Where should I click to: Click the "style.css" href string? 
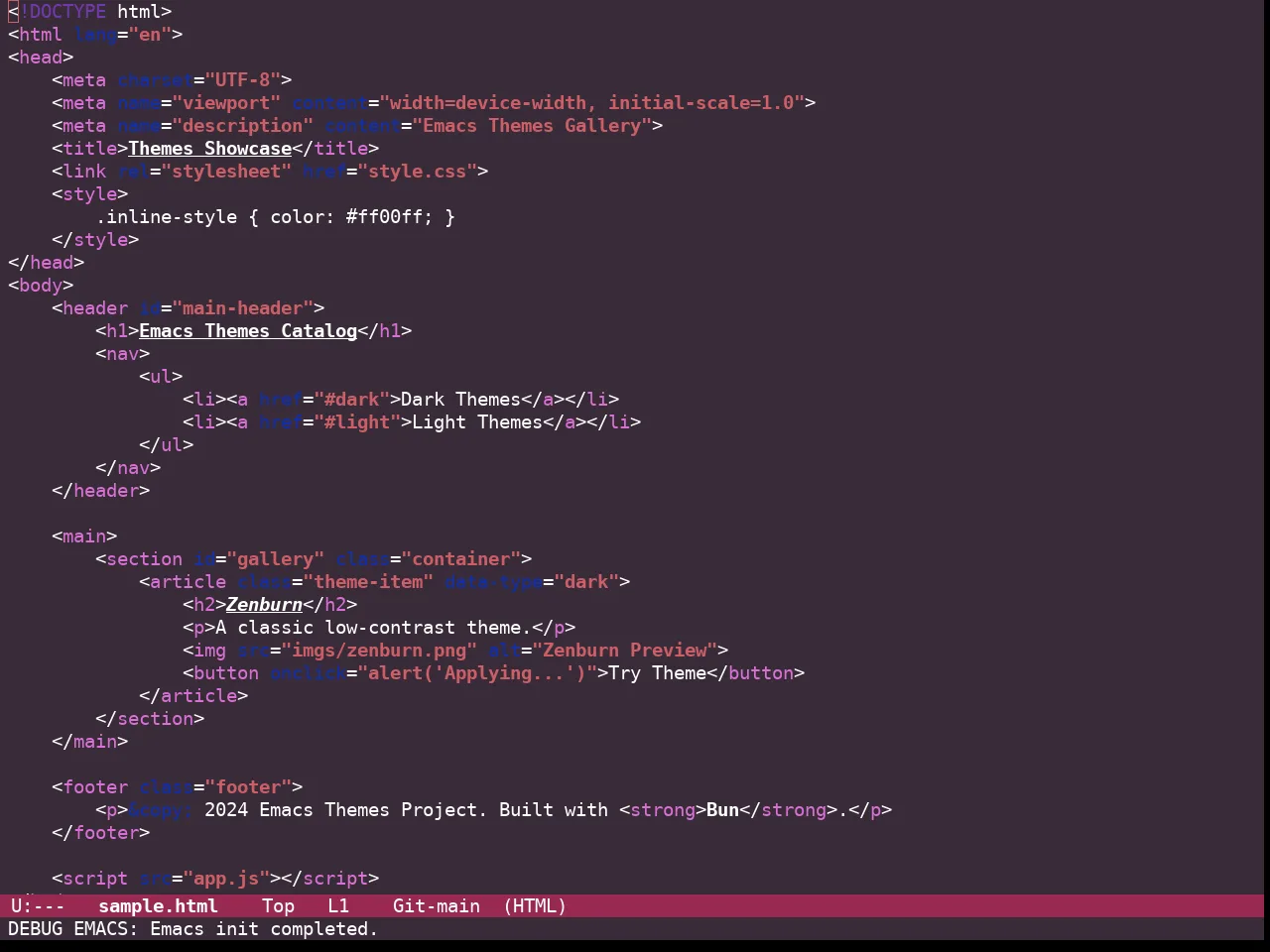pyautogui.click(x=418, y=172)
